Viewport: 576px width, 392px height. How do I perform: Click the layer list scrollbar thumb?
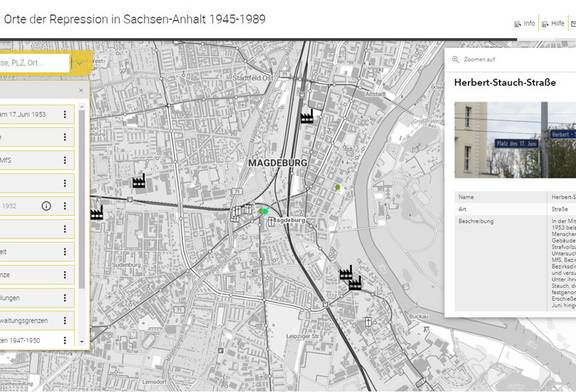[x=82, y=198]
